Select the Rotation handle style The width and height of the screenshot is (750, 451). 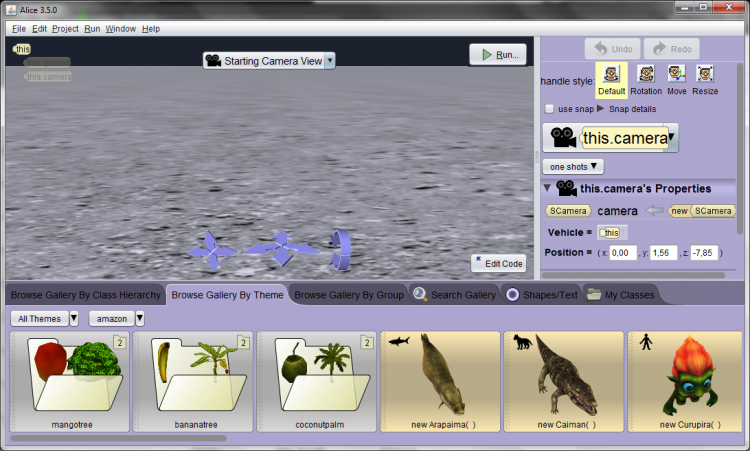click(646, 80)
